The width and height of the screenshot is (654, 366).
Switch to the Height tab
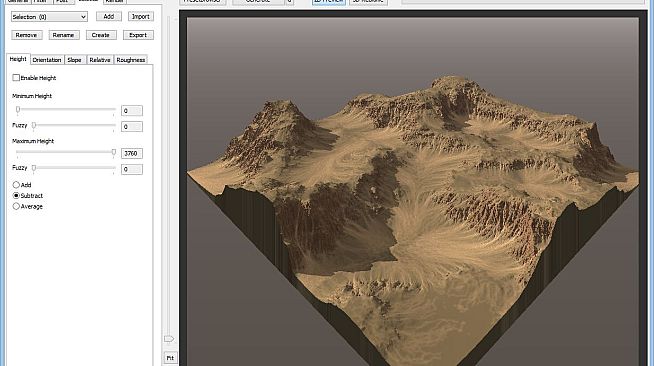[x=18, y=59]
